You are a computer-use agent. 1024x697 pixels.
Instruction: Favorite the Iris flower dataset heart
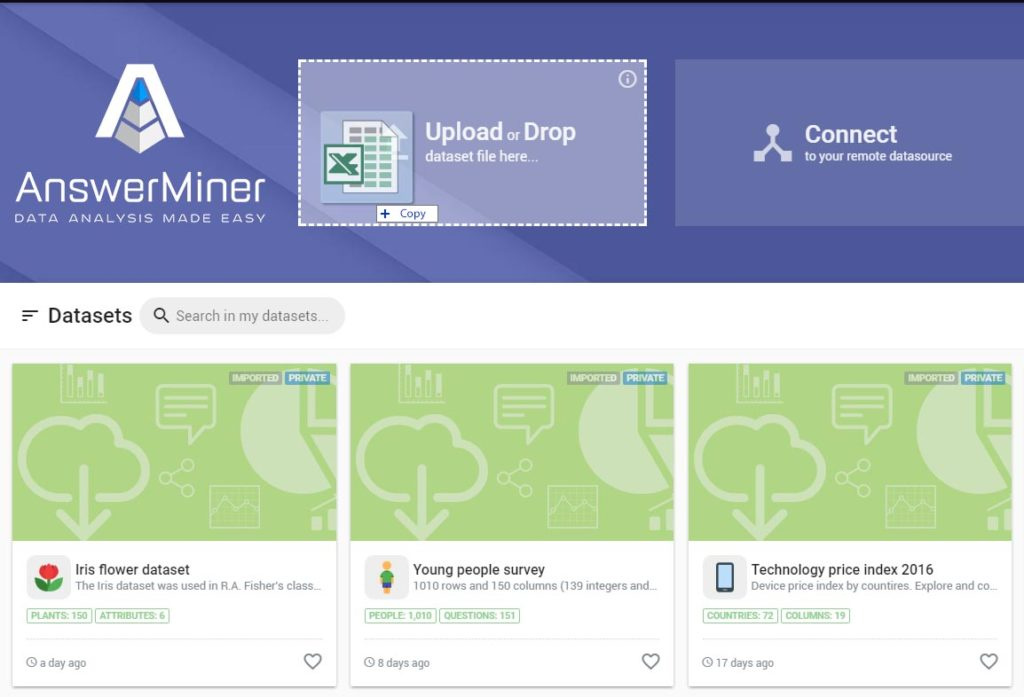click(x=313, y=661)
